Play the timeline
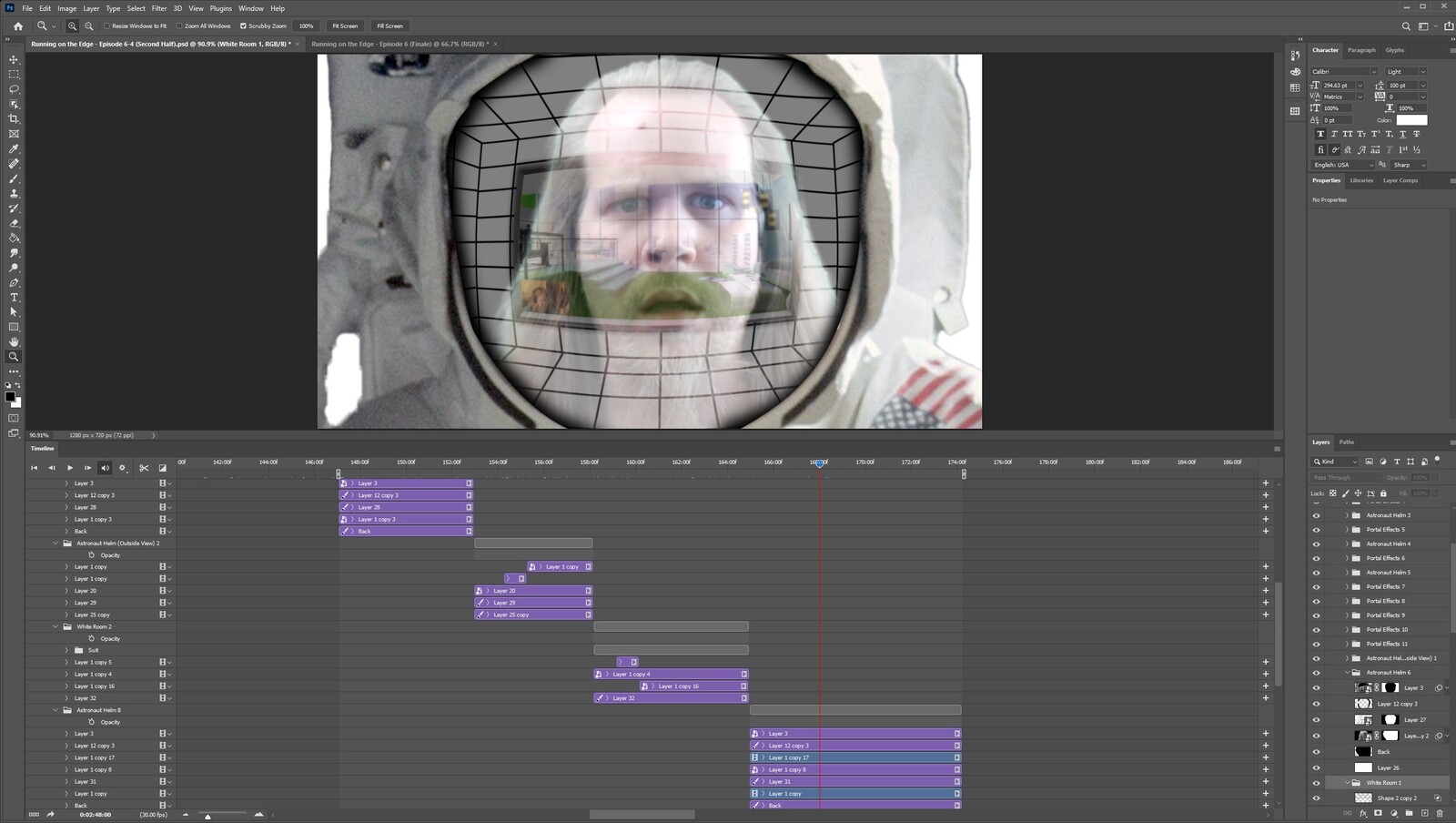The image size is (1456, 823). tap(70, 468)
